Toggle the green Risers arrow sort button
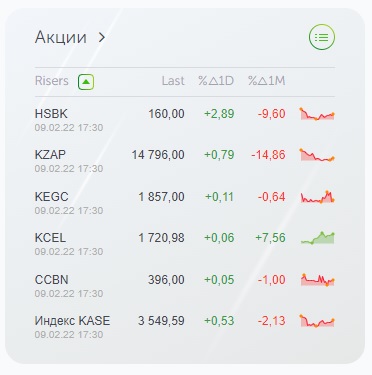This screenshot has width=372, height=375. click(x=86, y=82)
